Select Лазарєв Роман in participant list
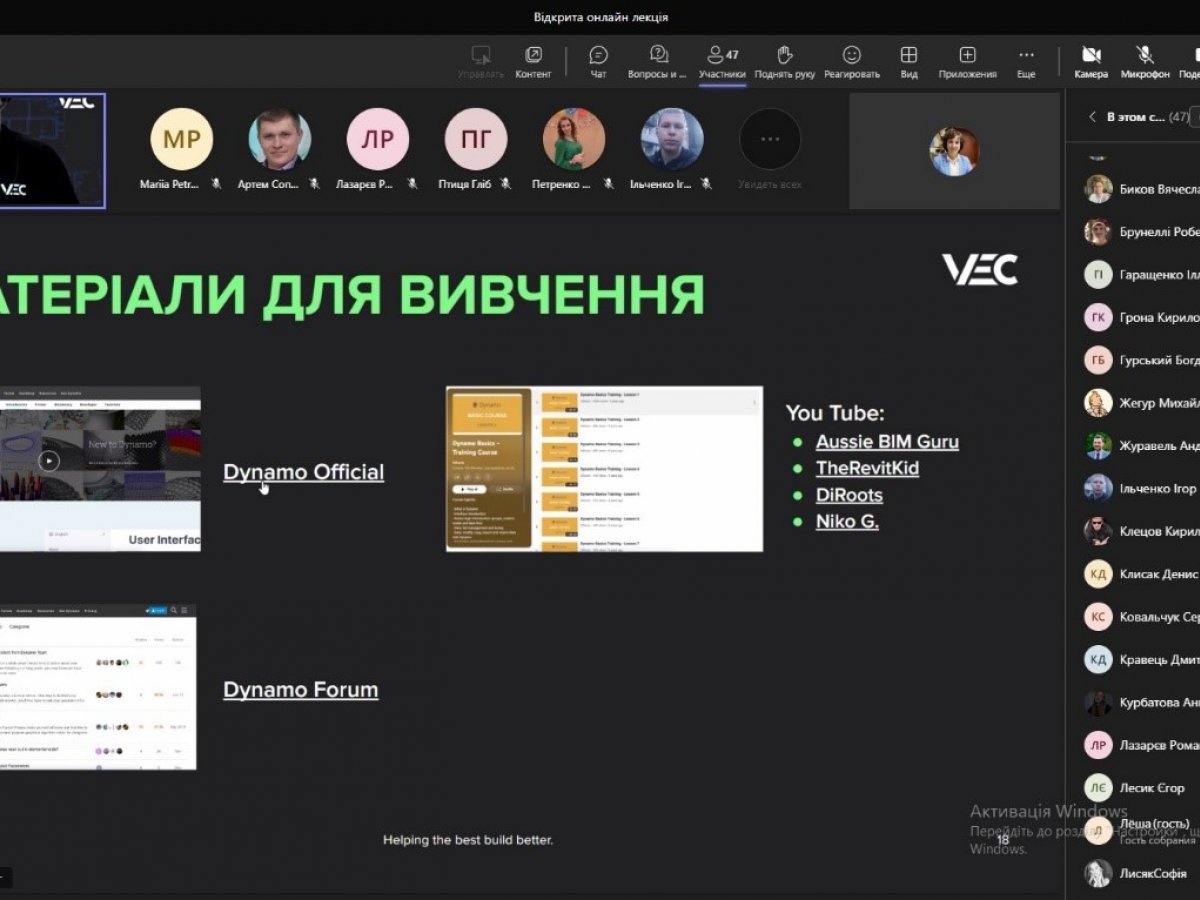Screen dimensions: 1200x900 [1142, 745]
